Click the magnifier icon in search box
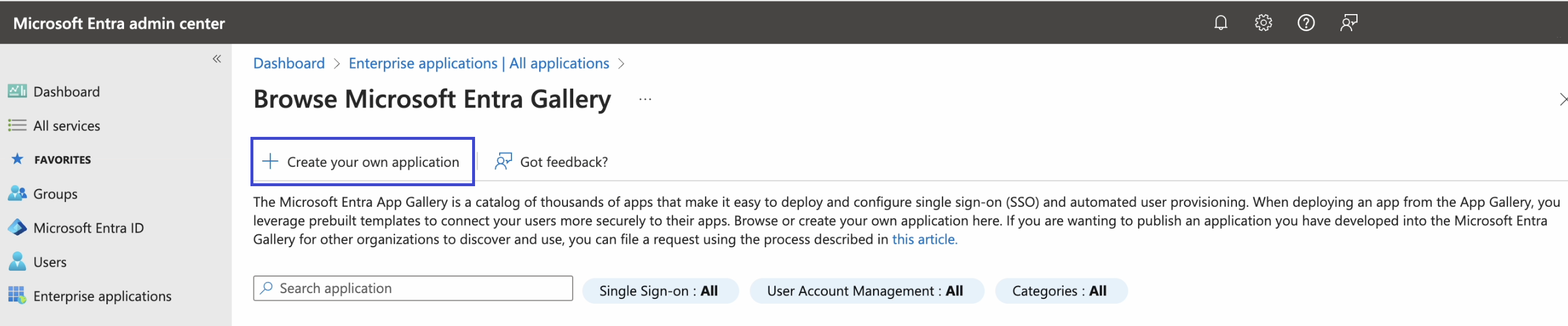This screenshot has height=326, width=1568. click(x=266, y=288)
